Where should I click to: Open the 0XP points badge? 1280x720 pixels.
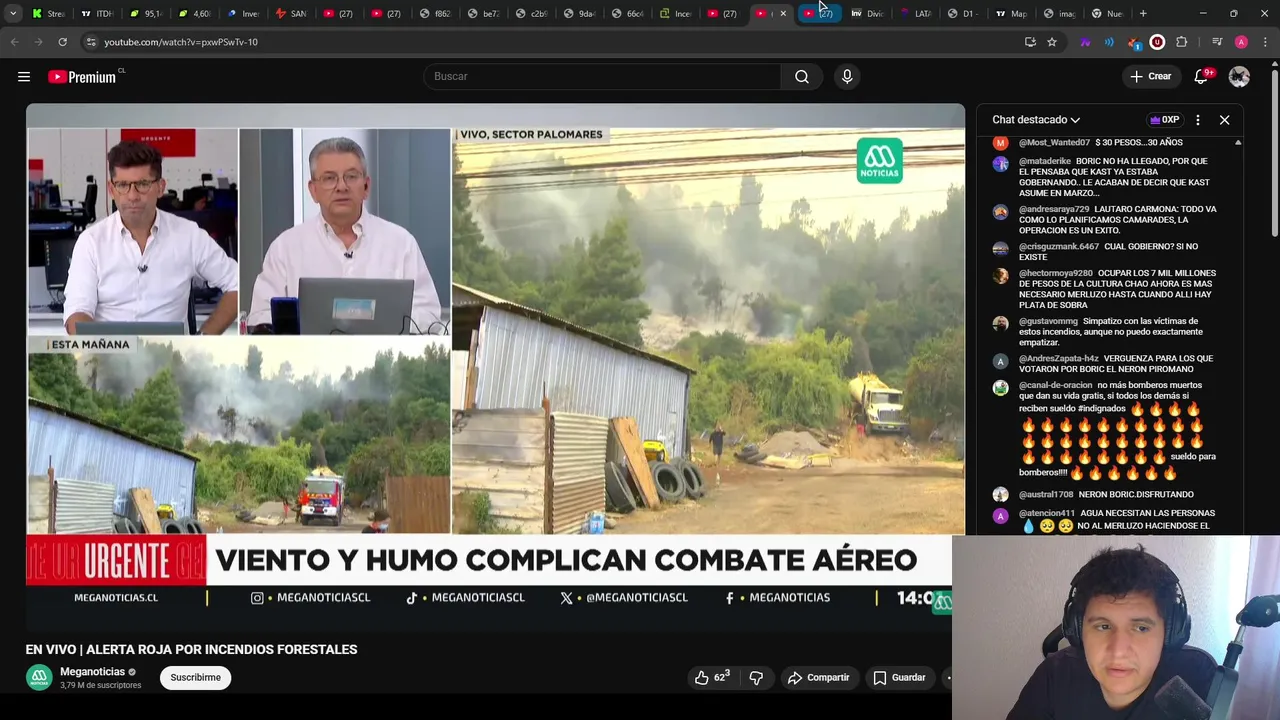coord(1165,120)
